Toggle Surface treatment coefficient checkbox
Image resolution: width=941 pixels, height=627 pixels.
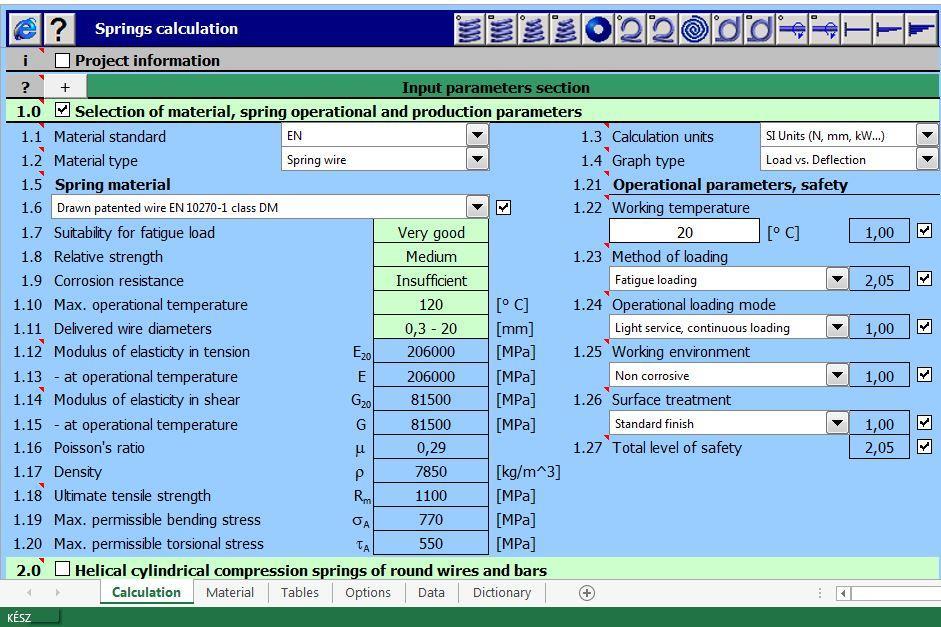[924, 422]
